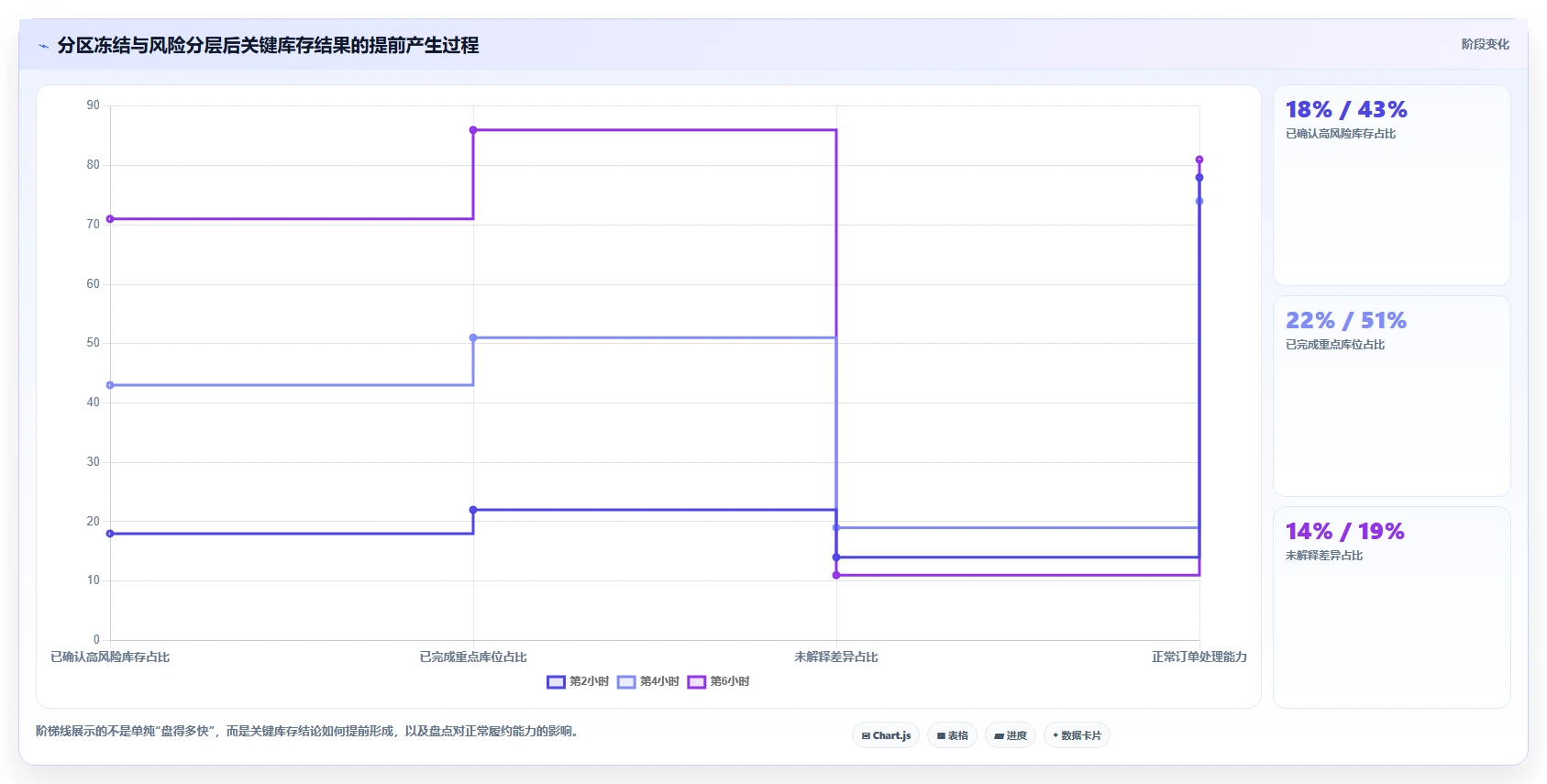Click the 未解释差异占比 x-axis label

point(836,657)
